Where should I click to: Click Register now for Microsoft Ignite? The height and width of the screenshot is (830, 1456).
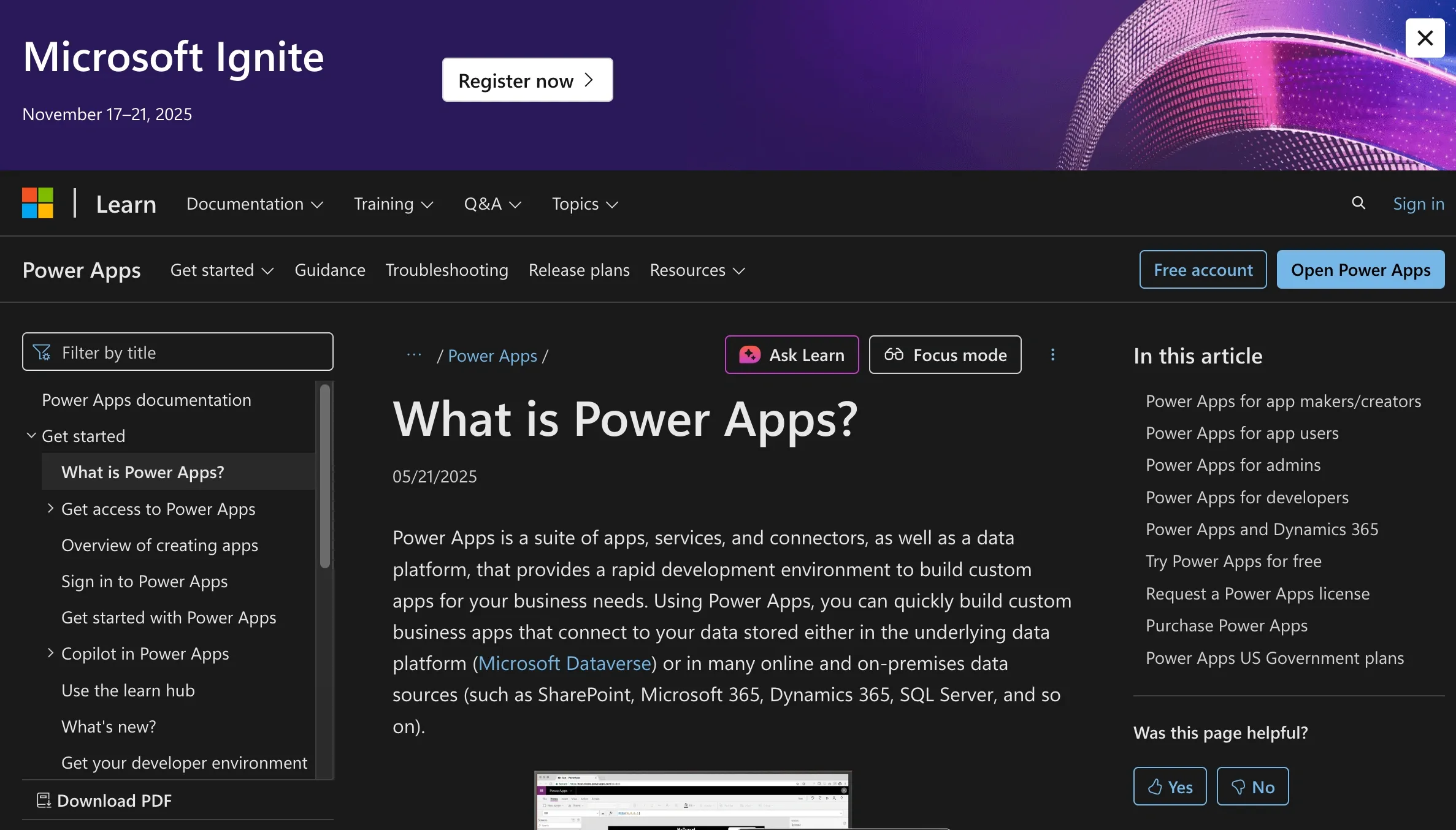[x=526, y=80]
